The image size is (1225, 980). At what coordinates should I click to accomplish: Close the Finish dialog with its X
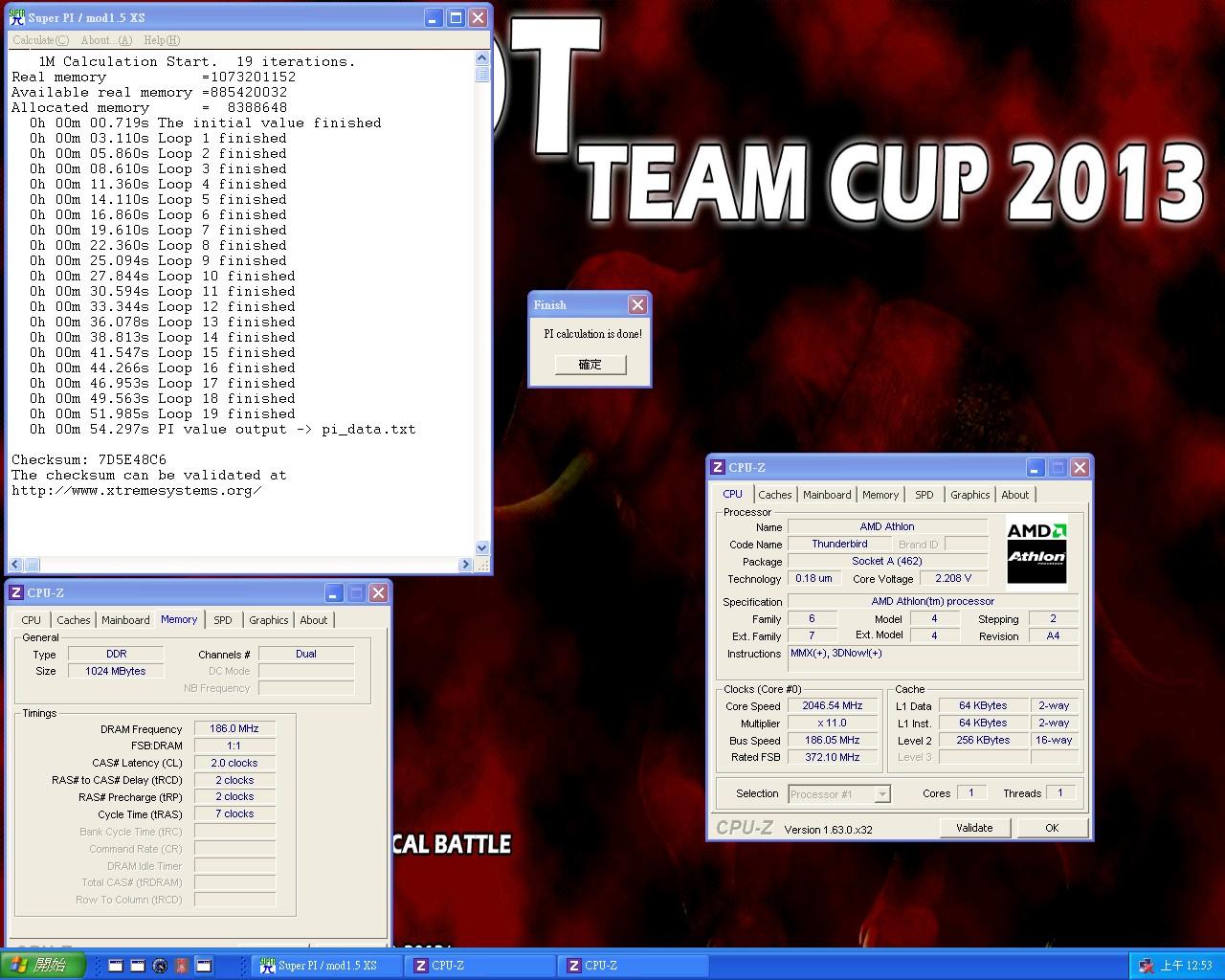[x=637, y=304]
